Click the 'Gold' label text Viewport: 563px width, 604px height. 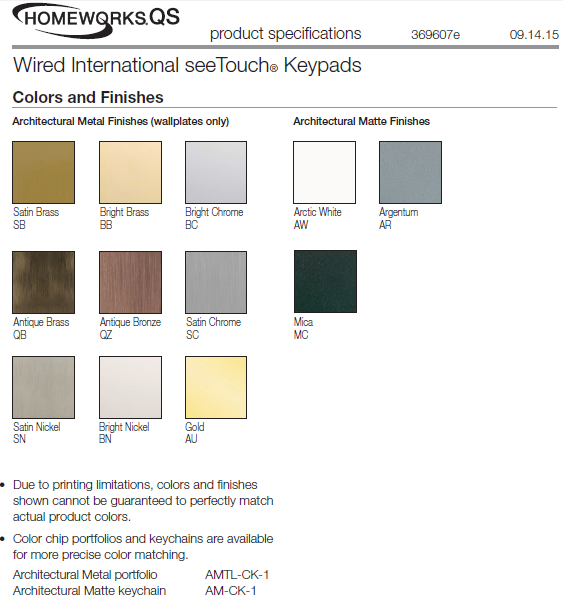point(195,427)
